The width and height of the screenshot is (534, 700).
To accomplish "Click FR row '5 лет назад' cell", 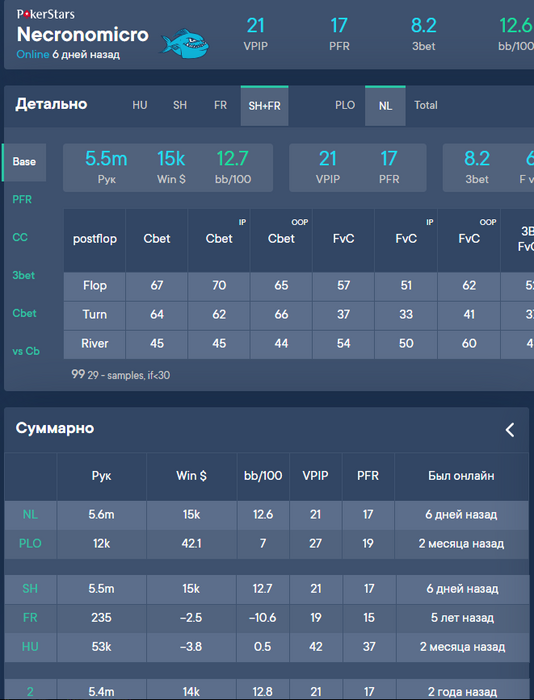I will point(462,618).
